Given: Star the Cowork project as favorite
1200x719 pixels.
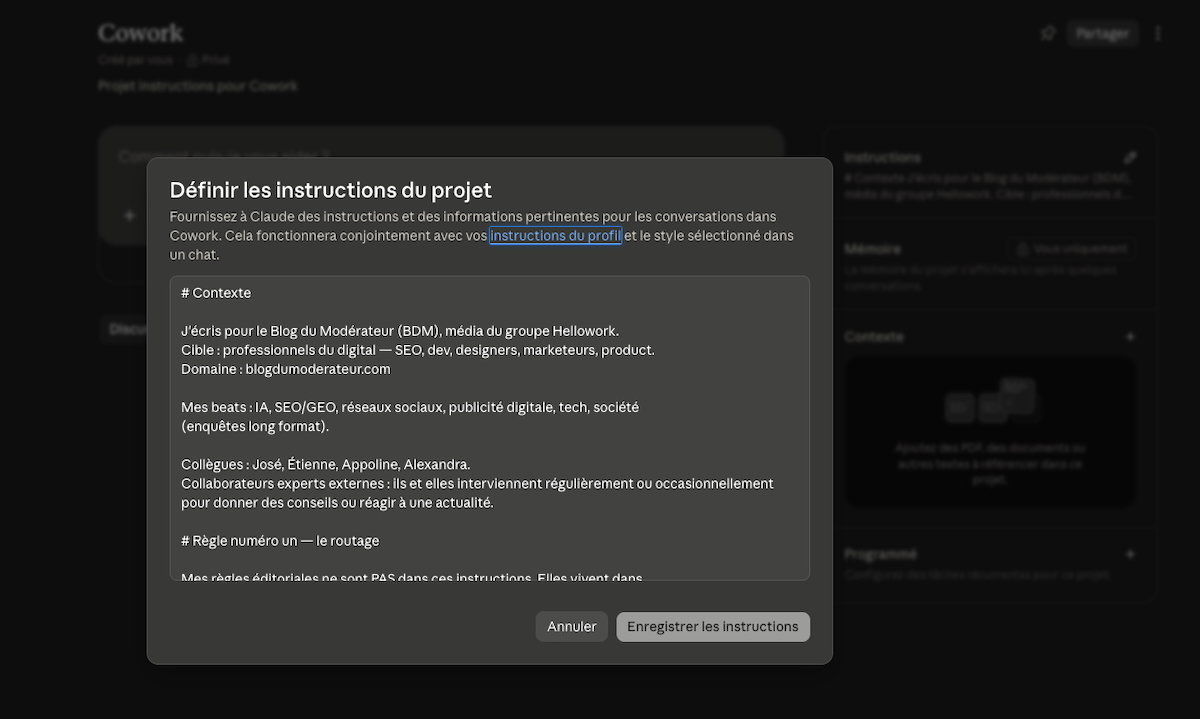Looking at the screenshot, I should coord(1048,33).
